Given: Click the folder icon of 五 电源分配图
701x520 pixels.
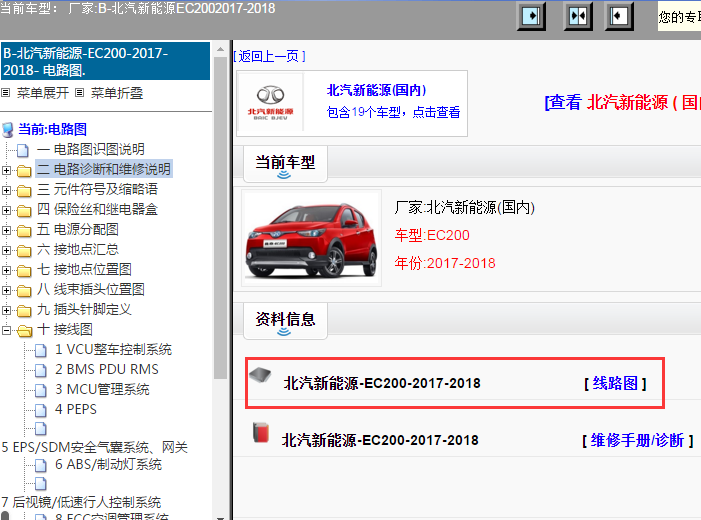Looking at the screenshot, I should tap(24, 230).
